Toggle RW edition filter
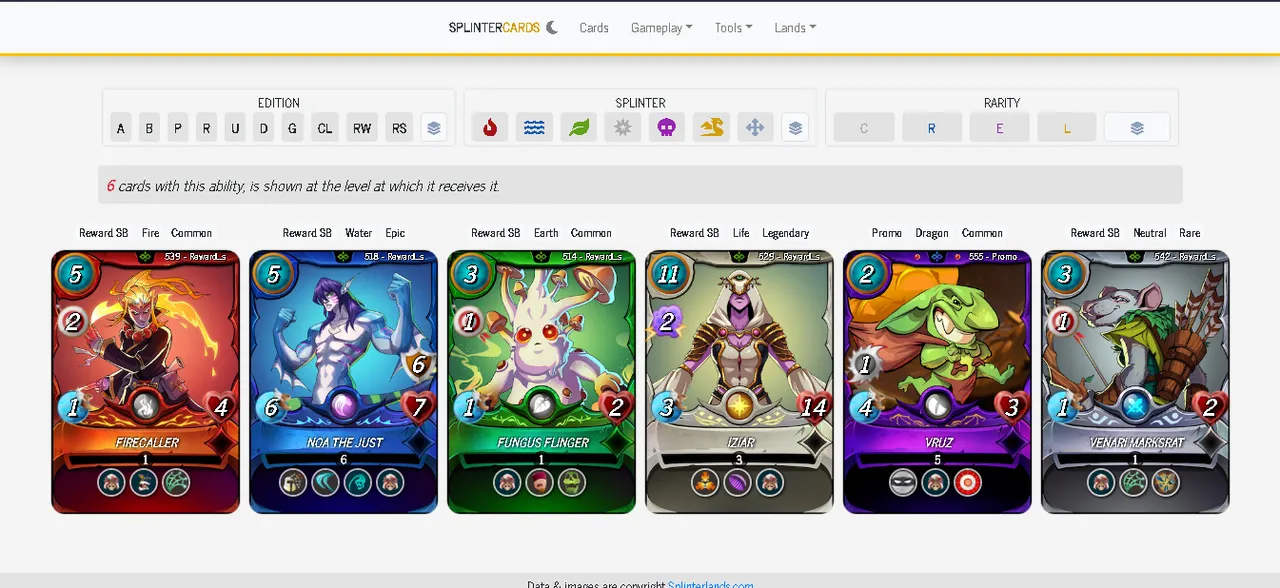This screenshot has width=1280, height=588. 362,128
